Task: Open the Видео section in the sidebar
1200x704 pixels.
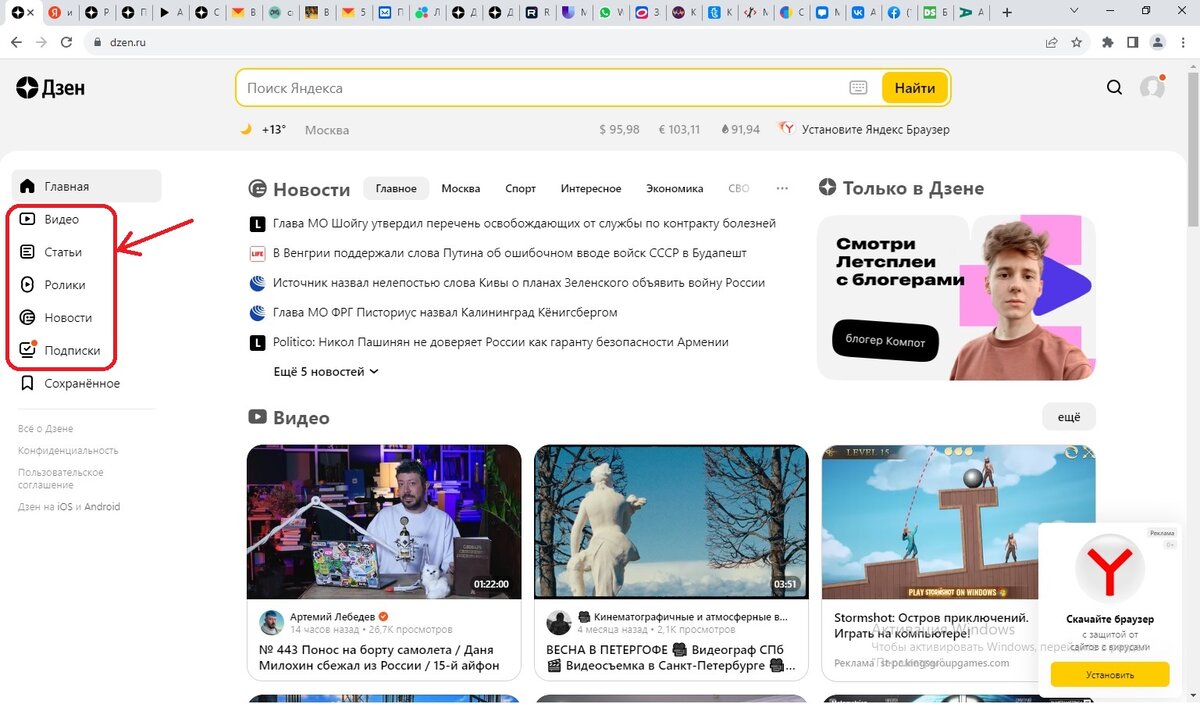Action: (x=60, y=218)
